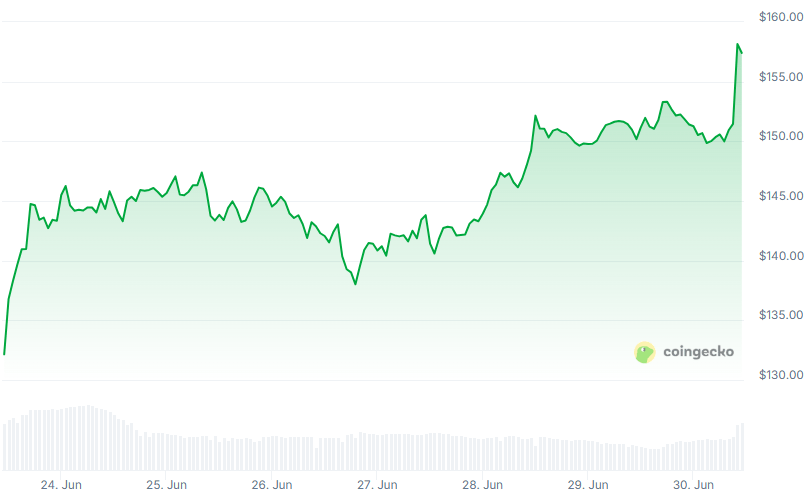Click the CoinGecko gecko logo icon
The image size is (812, 500).
[x=644, y=352]
